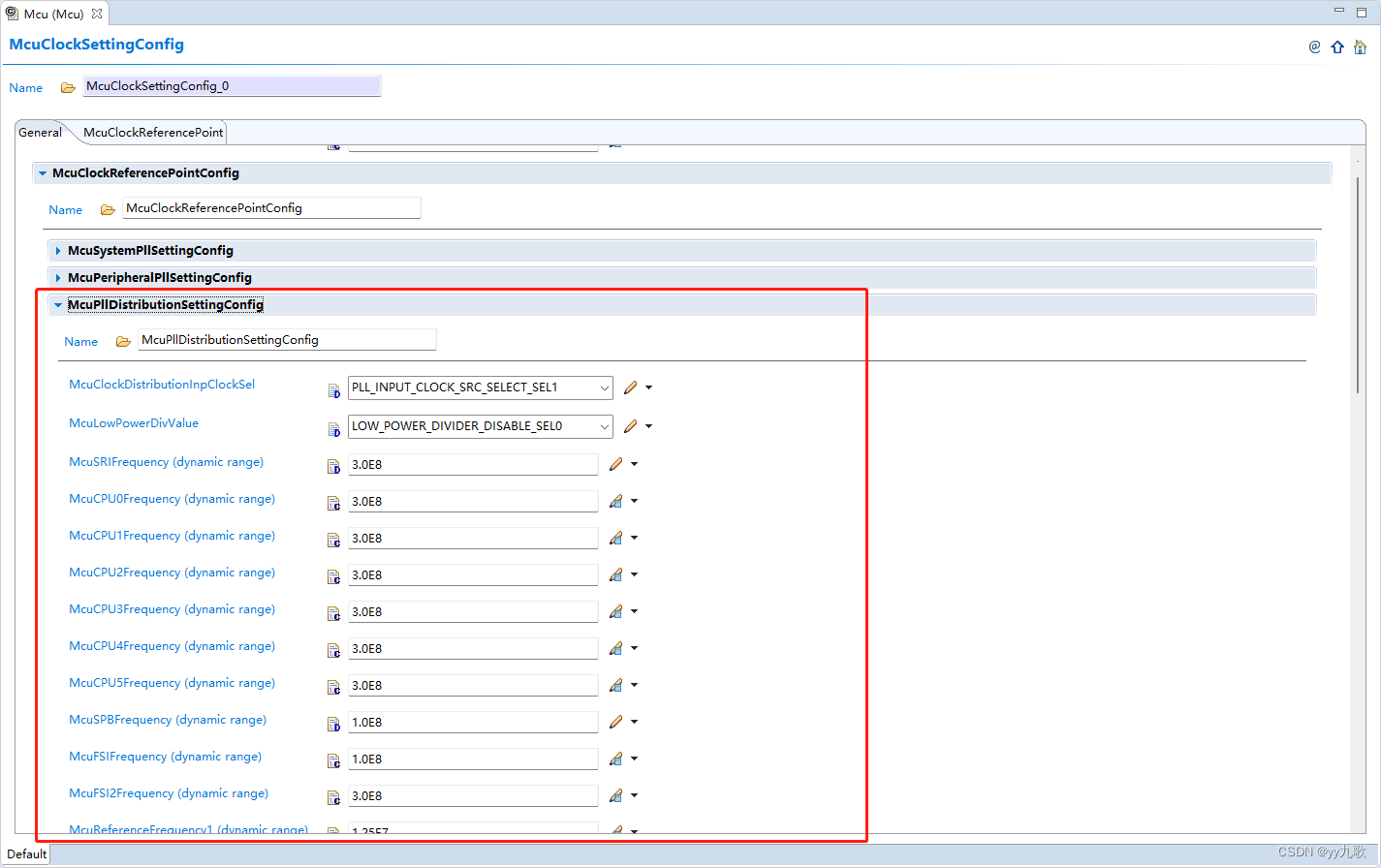The width and height of the screenshot is (1381, 868).
Task: Click calculator icon for McuCPU5Frequency
Action: [615, 686]
